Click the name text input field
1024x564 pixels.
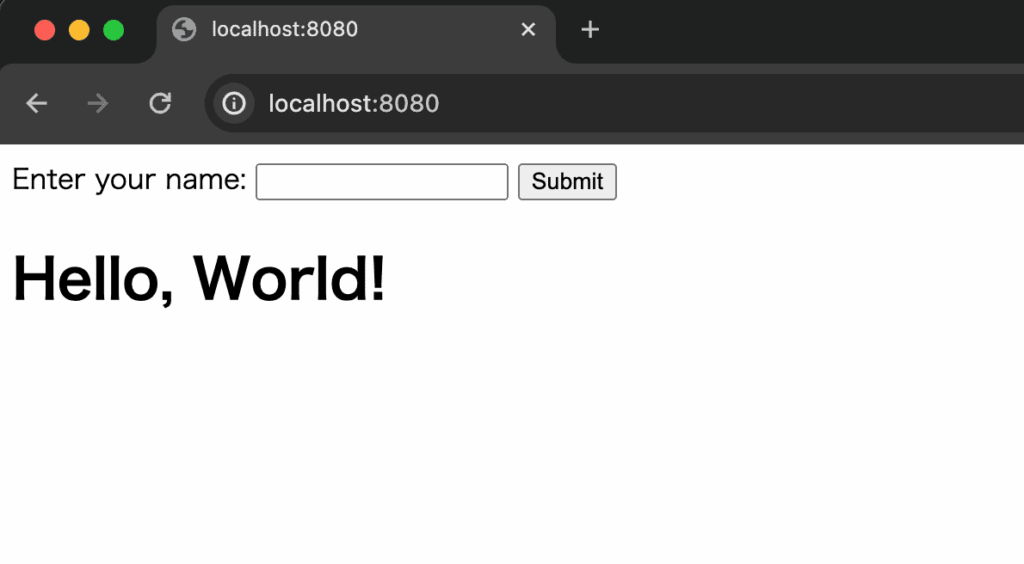pos(382,181)
